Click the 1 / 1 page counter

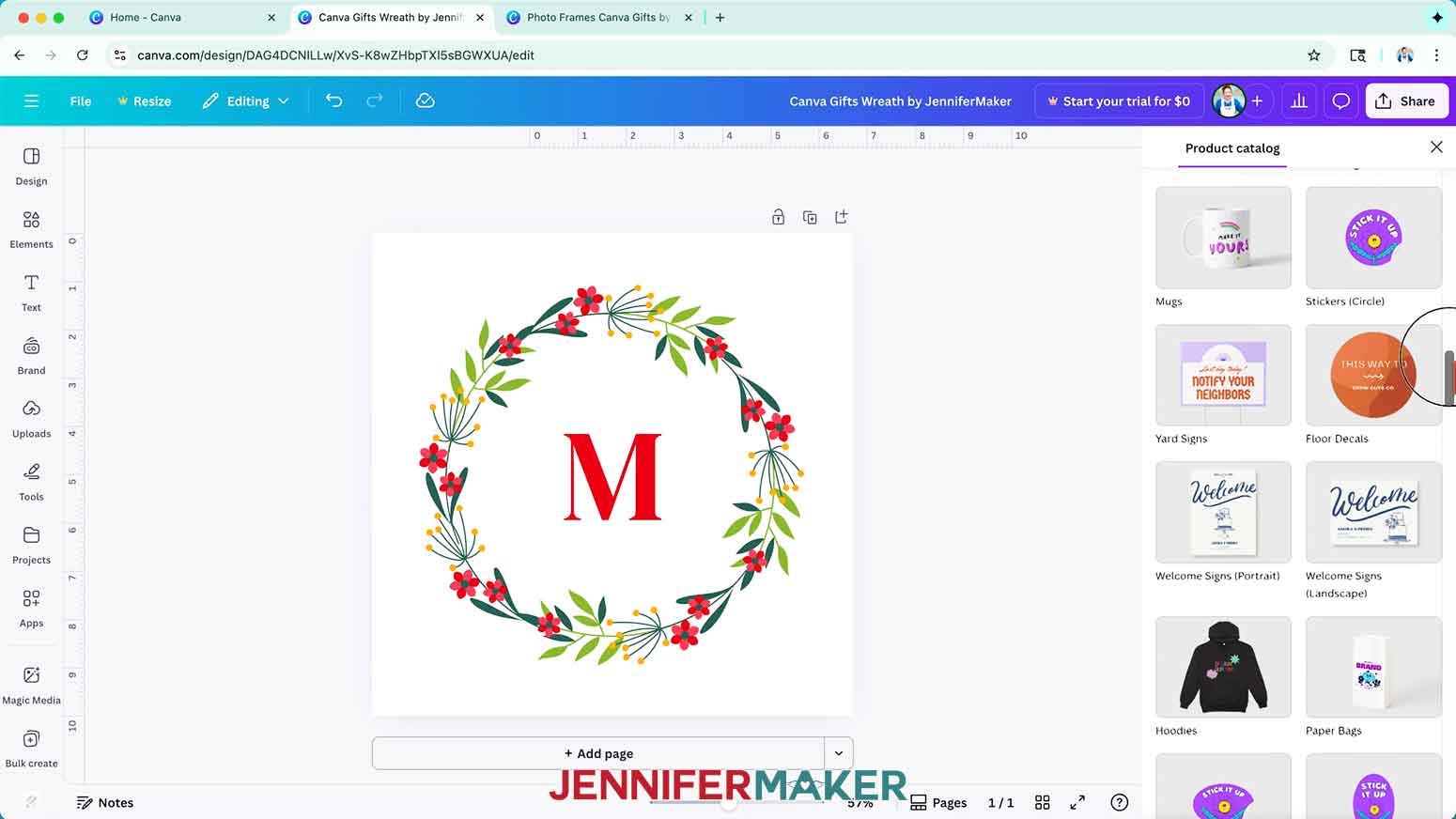pyautogui.click(x=1000, y=802)
